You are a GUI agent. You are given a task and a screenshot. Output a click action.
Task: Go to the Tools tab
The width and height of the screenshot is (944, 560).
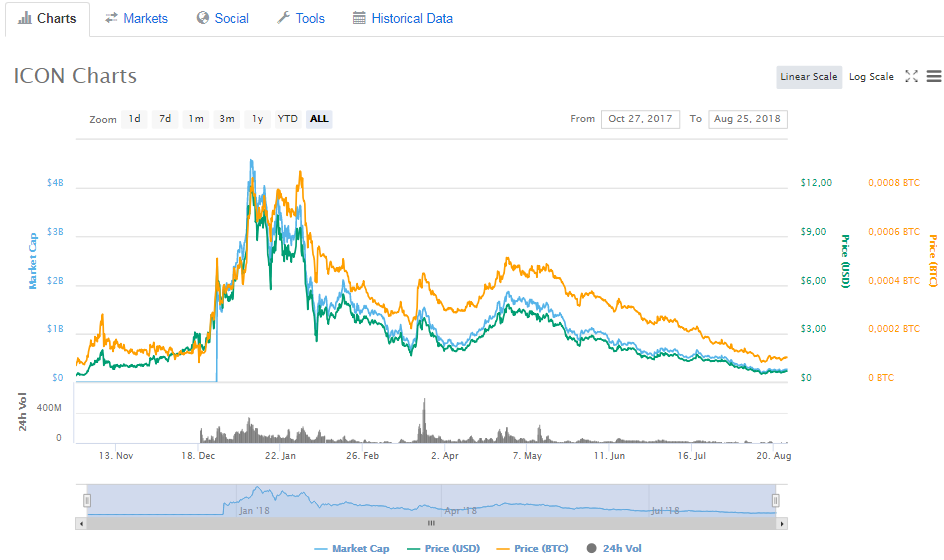tap(301, 19)
